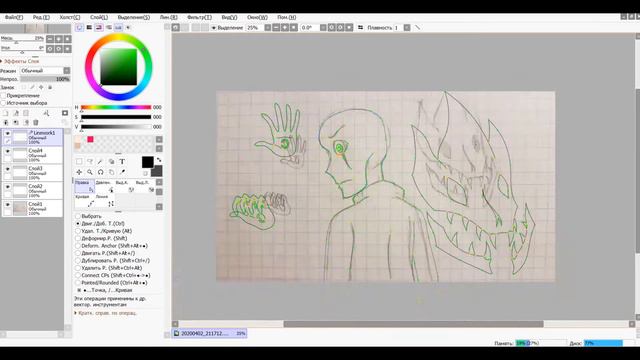Switch to the 20200402_211712 document tab

click(x=209, y=333)
